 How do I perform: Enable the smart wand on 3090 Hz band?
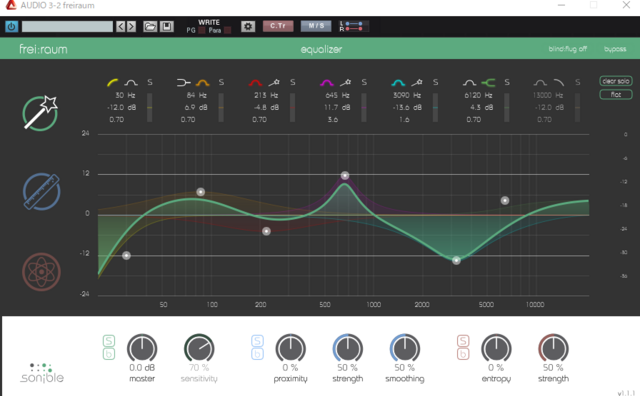tap(417, 83)
